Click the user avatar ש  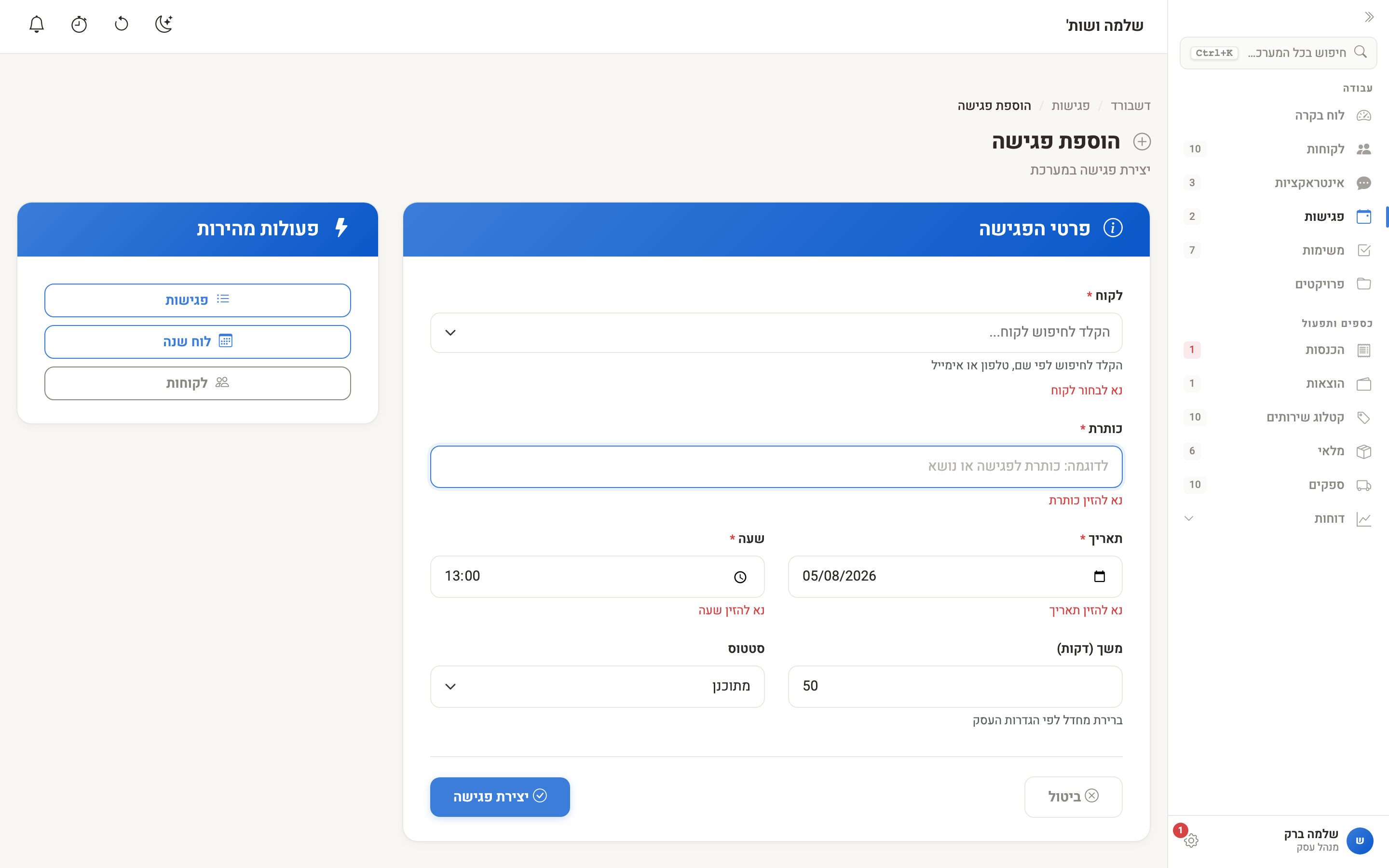tap(1360, 841)
